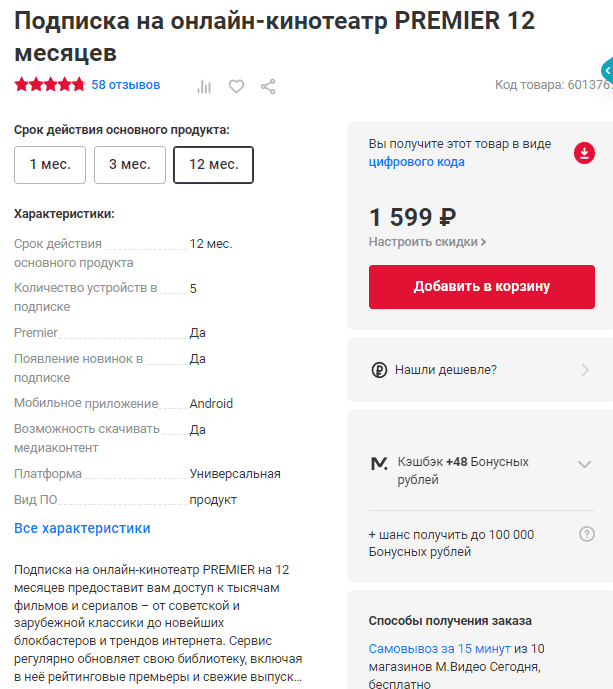Screen dimensions: 613x689
Task: Select the 1 мес. subscription option
Action: click(50, 165)
